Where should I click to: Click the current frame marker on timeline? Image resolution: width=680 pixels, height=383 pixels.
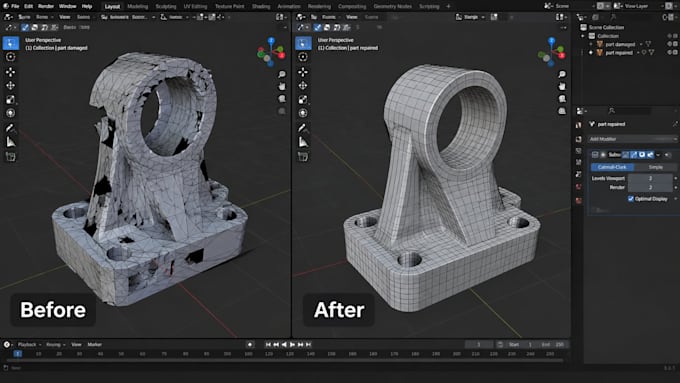click(x=17, y=354)
